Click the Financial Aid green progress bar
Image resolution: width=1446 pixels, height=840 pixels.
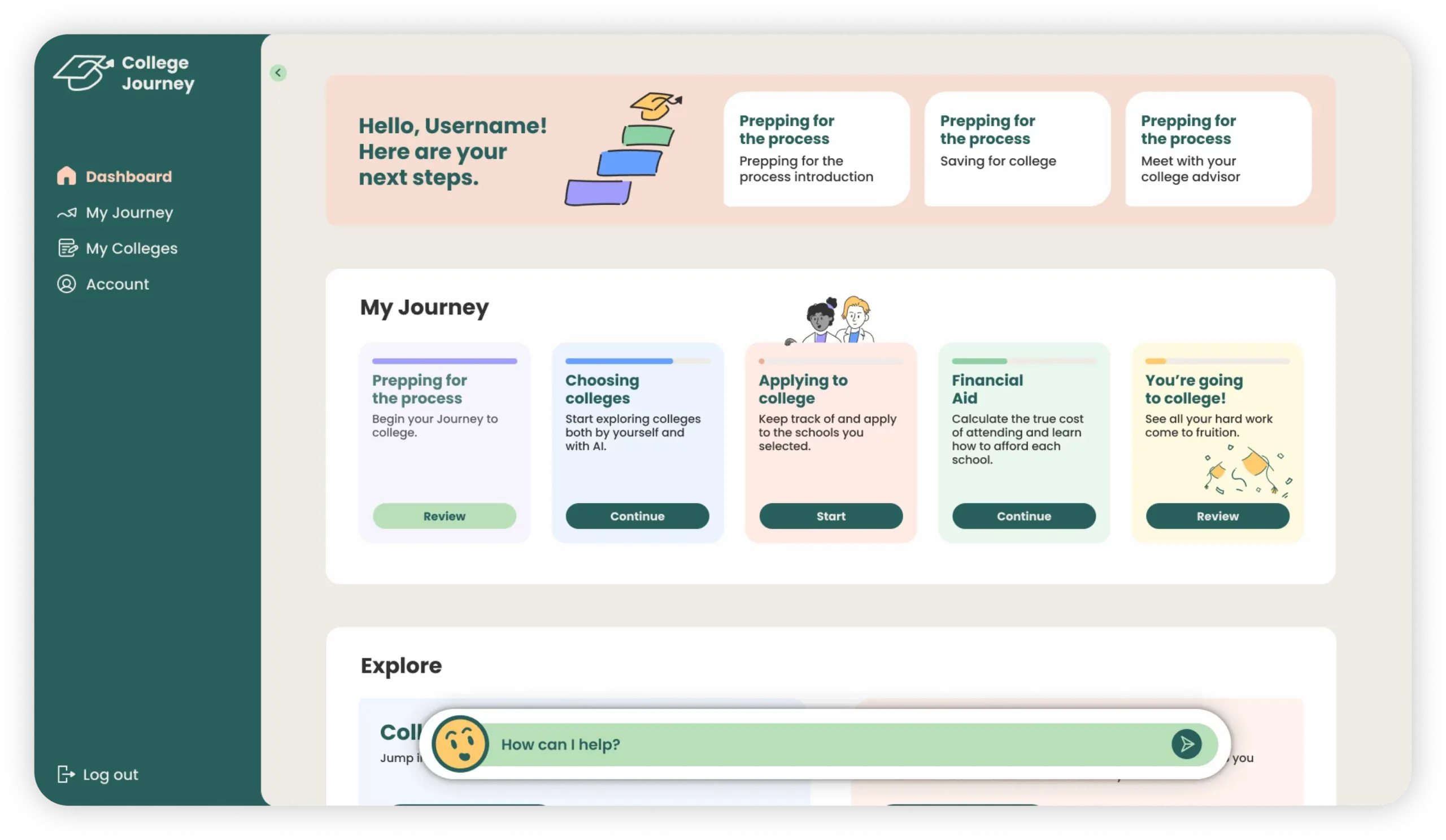[979, 361]
